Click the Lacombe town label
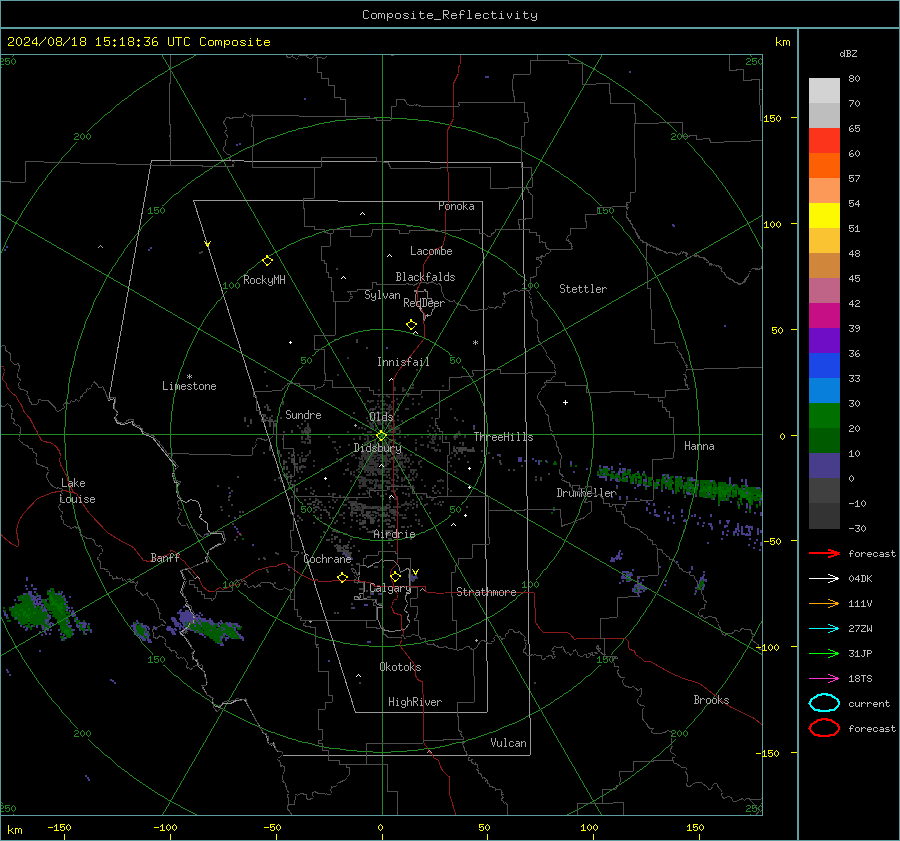 [x=431, y=251]
